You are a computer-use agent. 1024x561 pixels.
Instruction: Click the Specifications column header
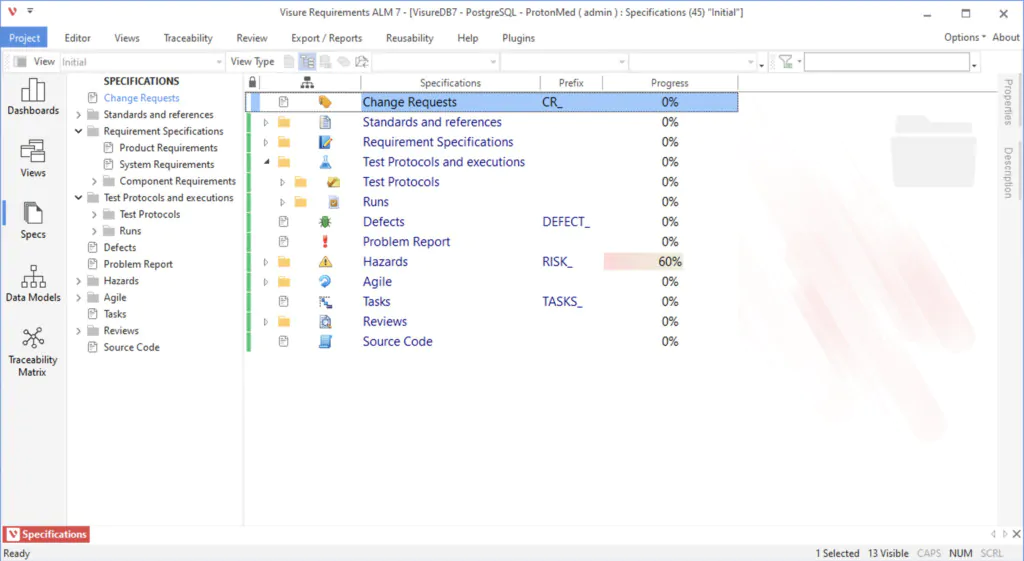[451, 83]
